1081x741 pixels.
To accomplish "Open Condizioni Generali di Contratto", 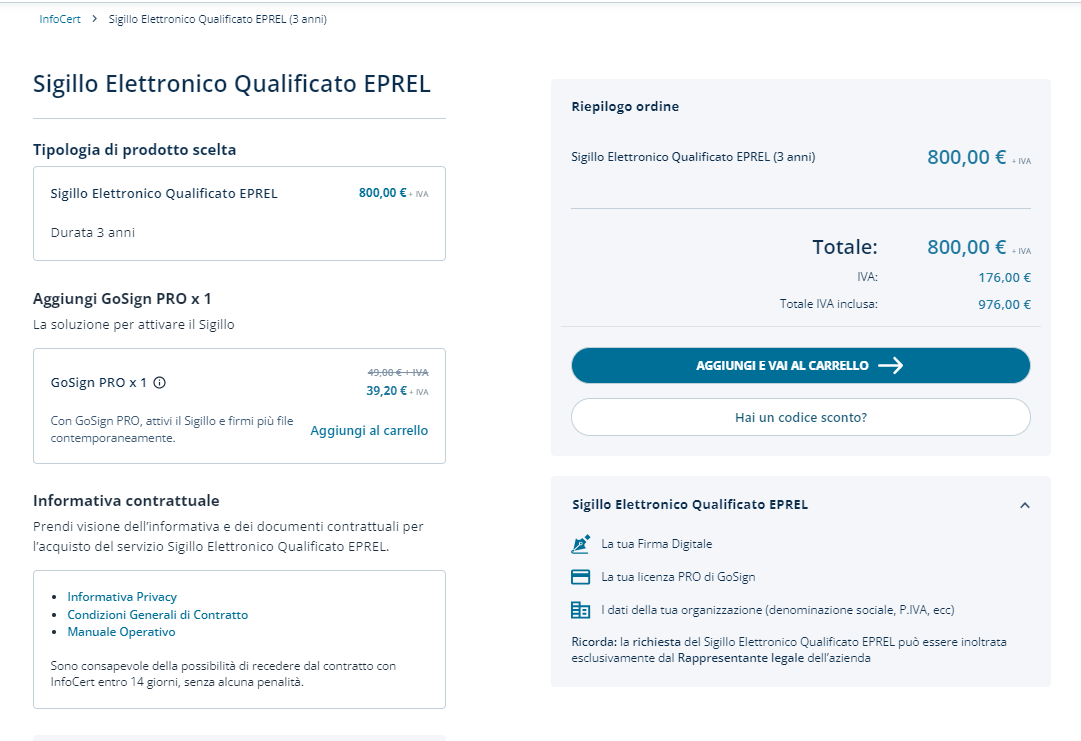I will coord(157,615).
